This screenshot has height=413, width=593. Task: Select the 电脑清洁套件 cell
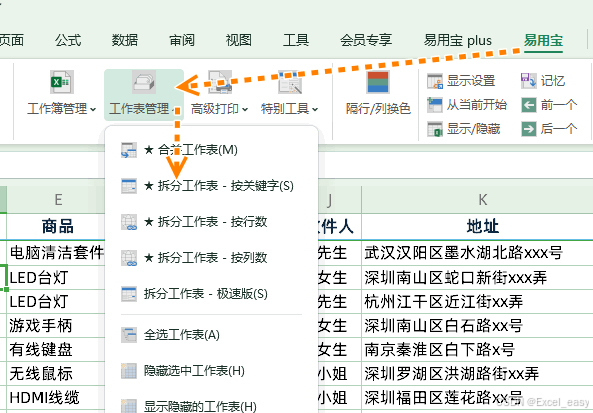point(56,253)
